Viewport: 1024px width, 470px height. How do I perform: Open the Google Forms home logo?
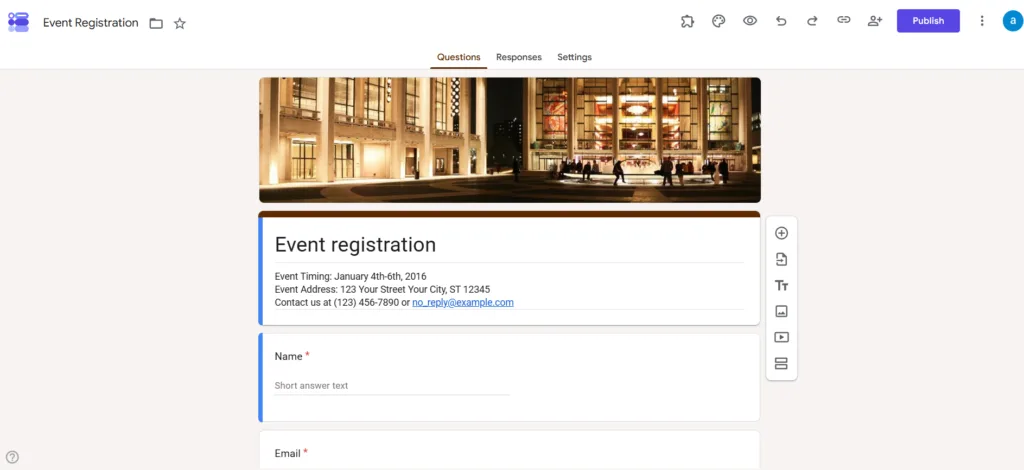point(18,22)
